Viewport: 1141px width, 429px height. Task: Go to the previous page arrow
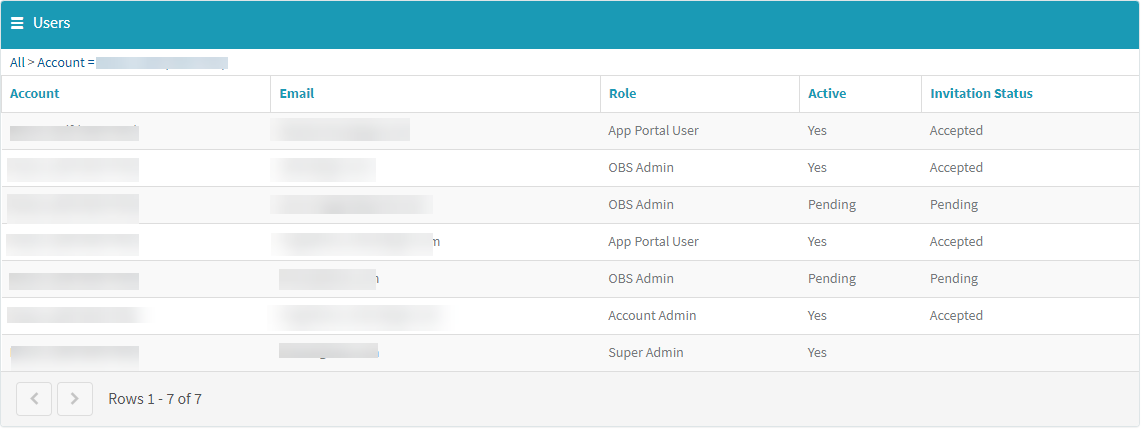point(34,399)
